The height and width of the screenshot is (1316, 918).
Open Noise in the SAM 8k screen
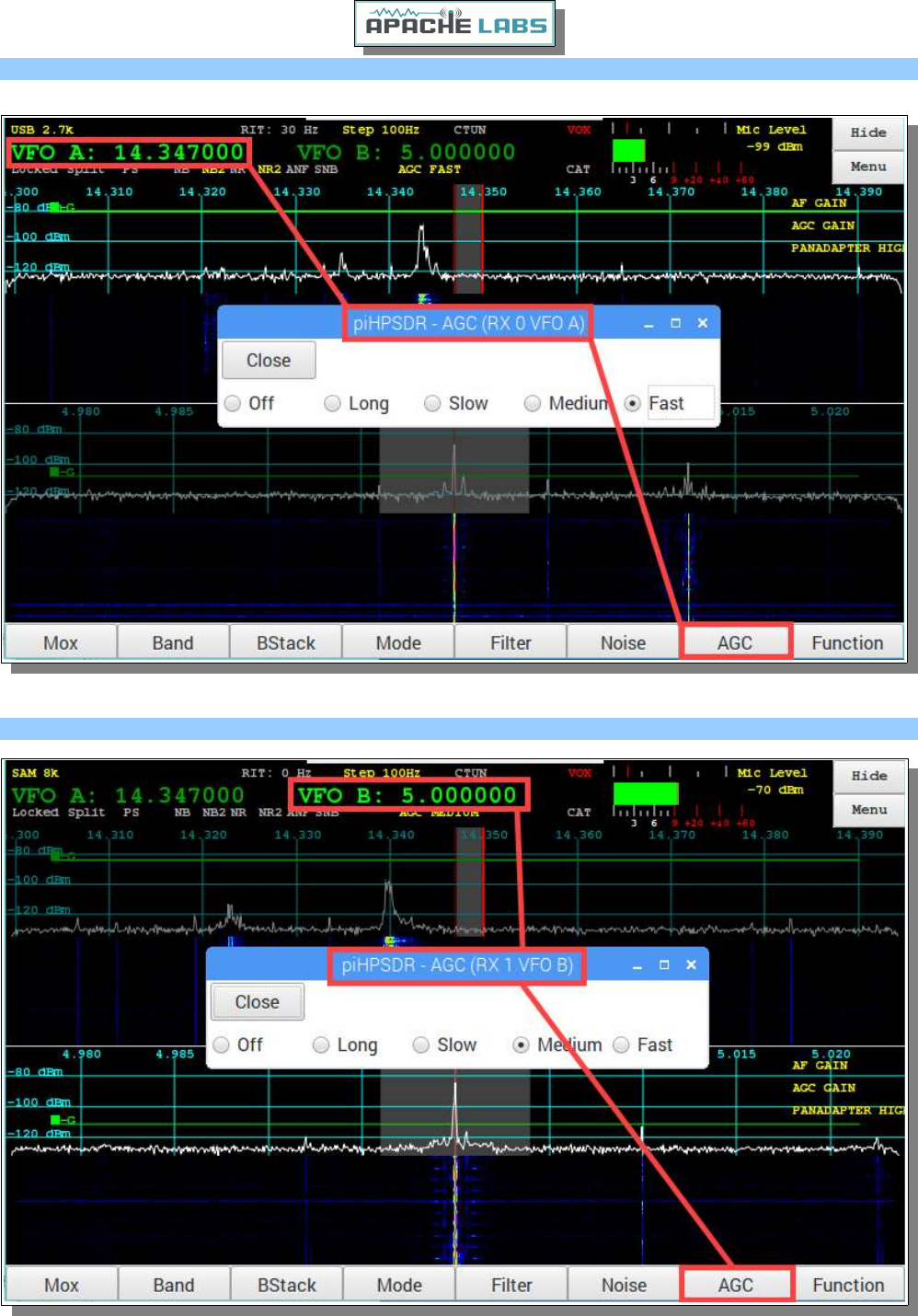pos(624,1285)
